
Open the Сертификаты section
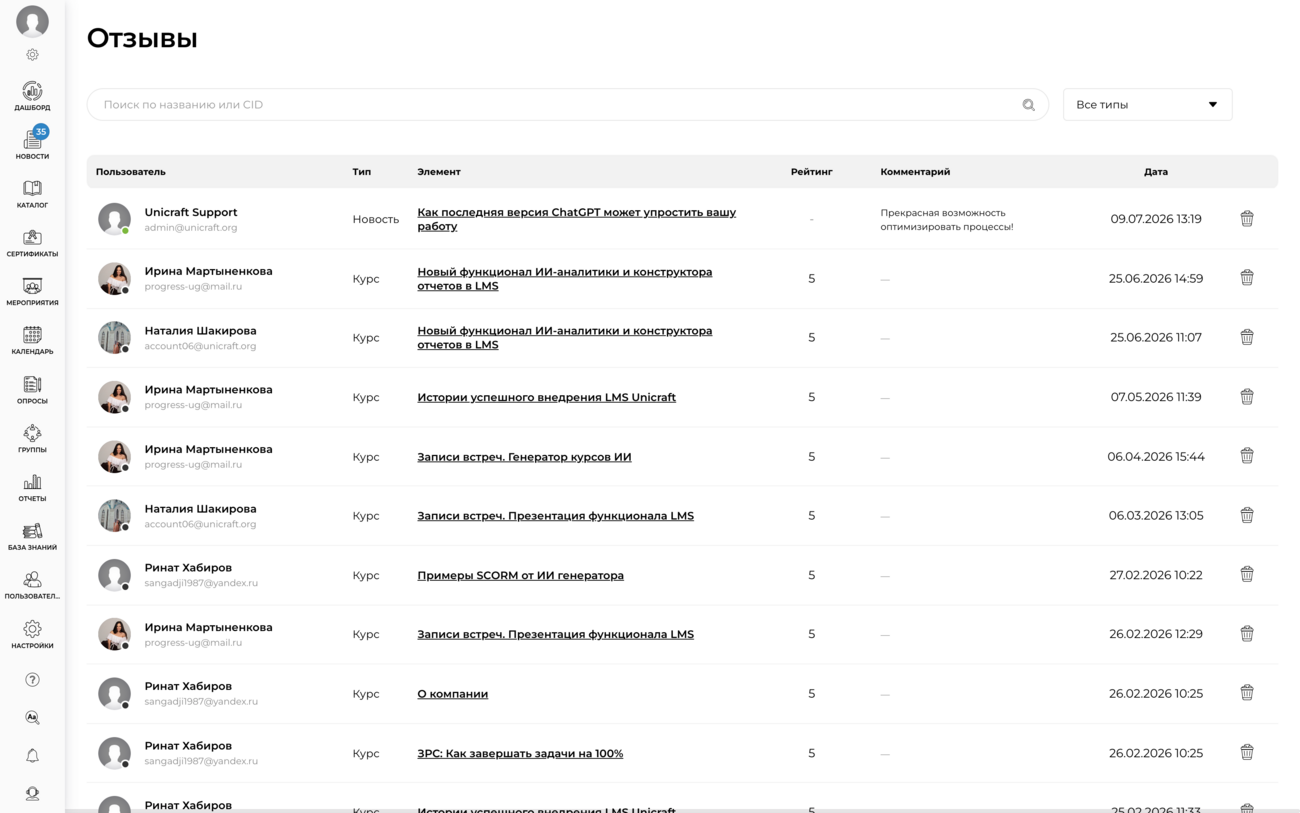click(32, 243)
